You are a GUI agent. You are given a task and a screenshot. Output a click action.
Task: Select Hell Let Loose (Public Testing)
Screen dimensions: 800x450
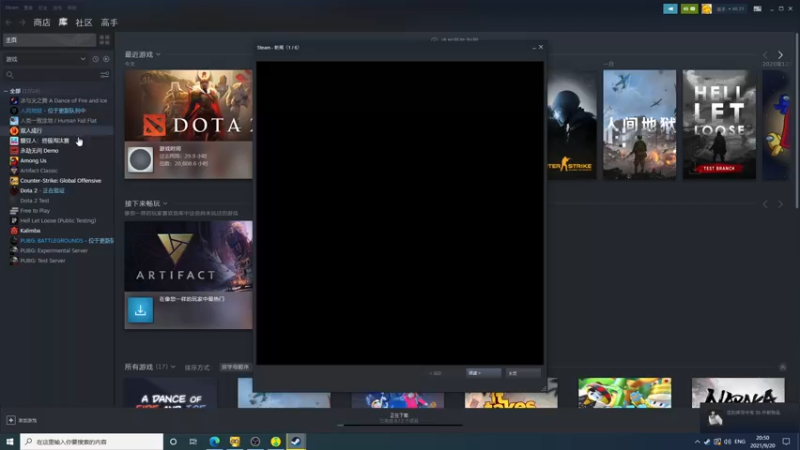tap(58, 220)
